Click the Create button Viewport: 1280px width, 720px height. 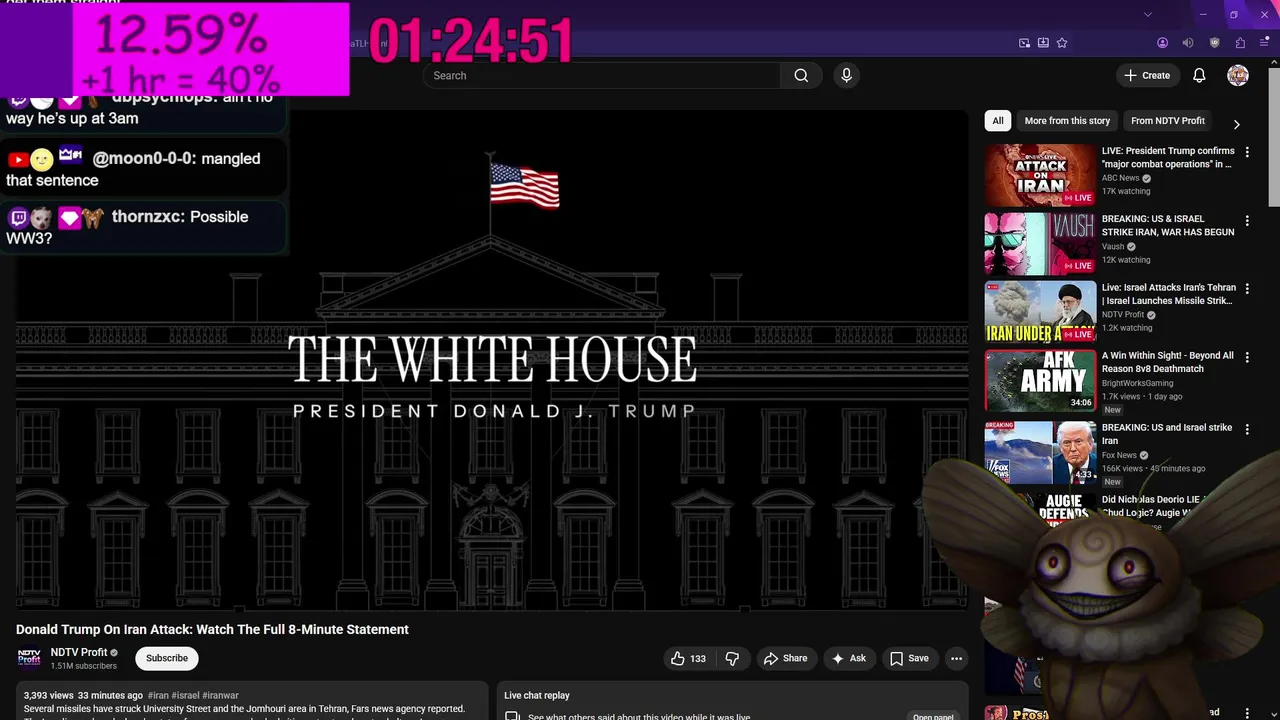pos(1146,75)
